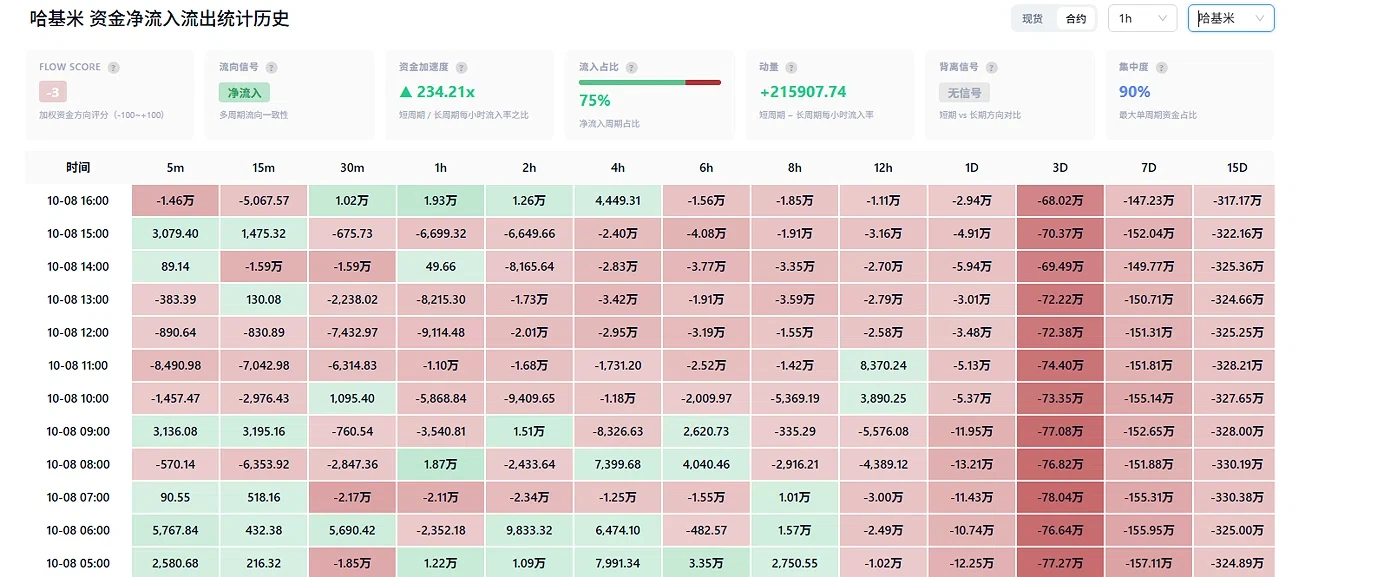
Task: Click the help icon next to 集中度
Action: 1161,68
